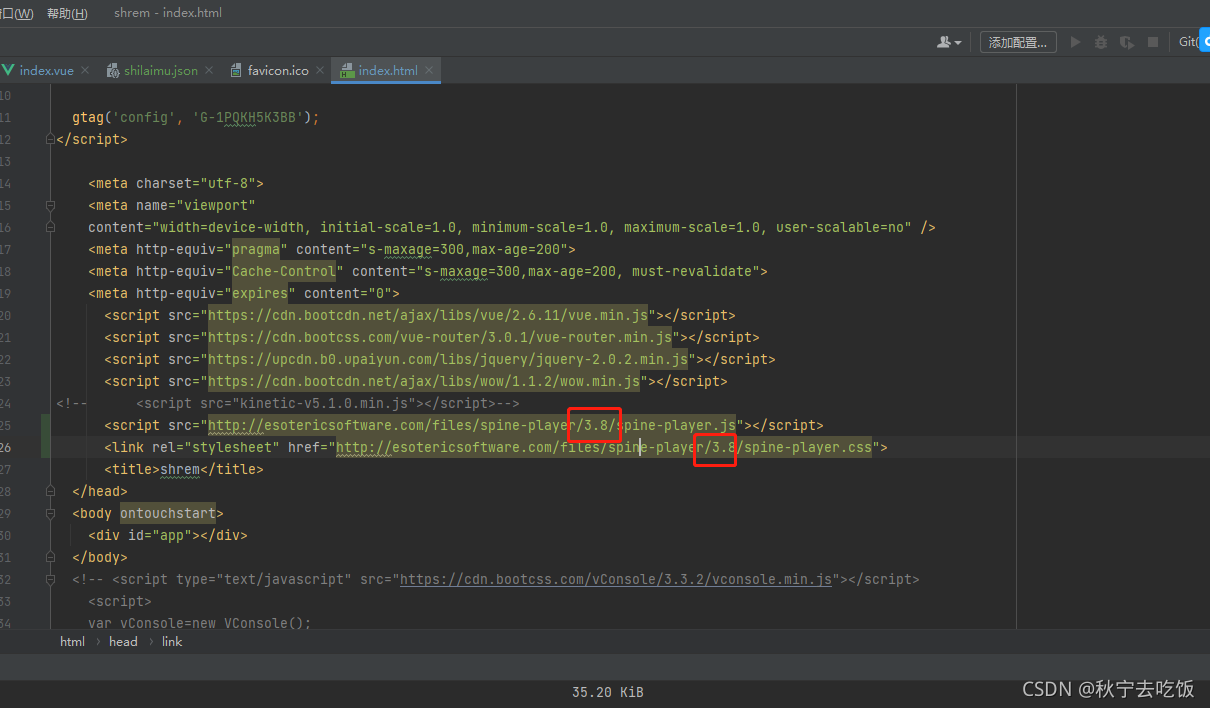1210x708 pixels.
Task: Click the expires attribute value
Action: coord(260,293)
